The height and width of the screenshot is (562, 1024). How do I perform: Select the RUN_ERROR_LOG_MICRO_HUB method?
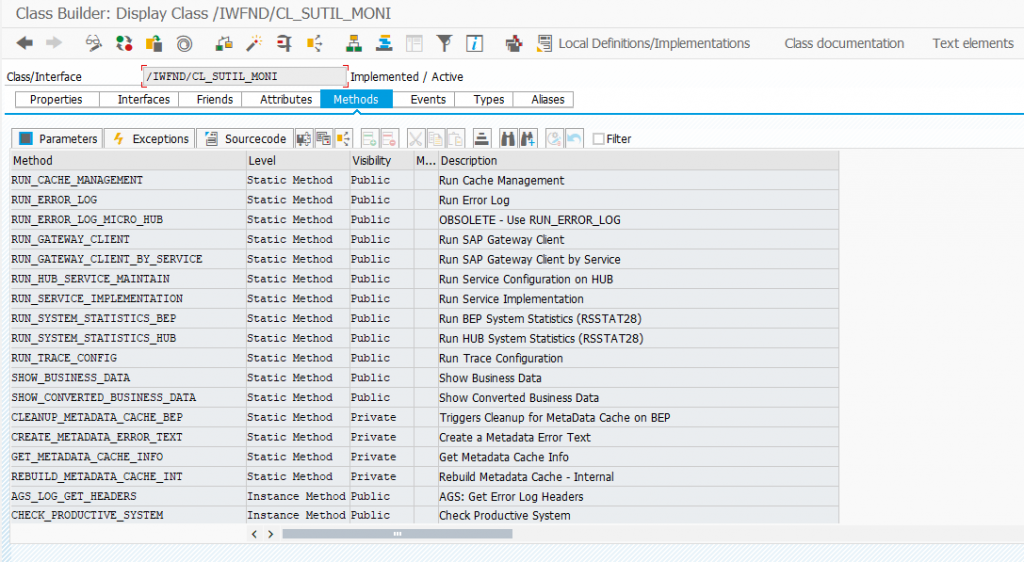click(87, 219)
